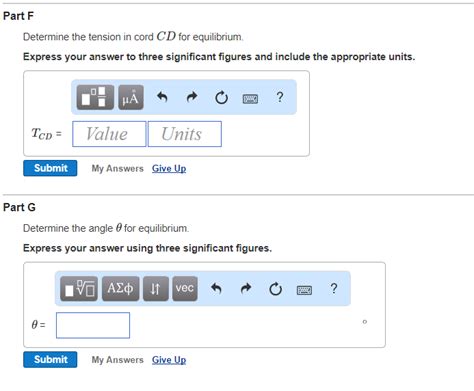Select subscript/superscript arrows button in Part G
Screen dimensions: 474x391
(156, 289)
